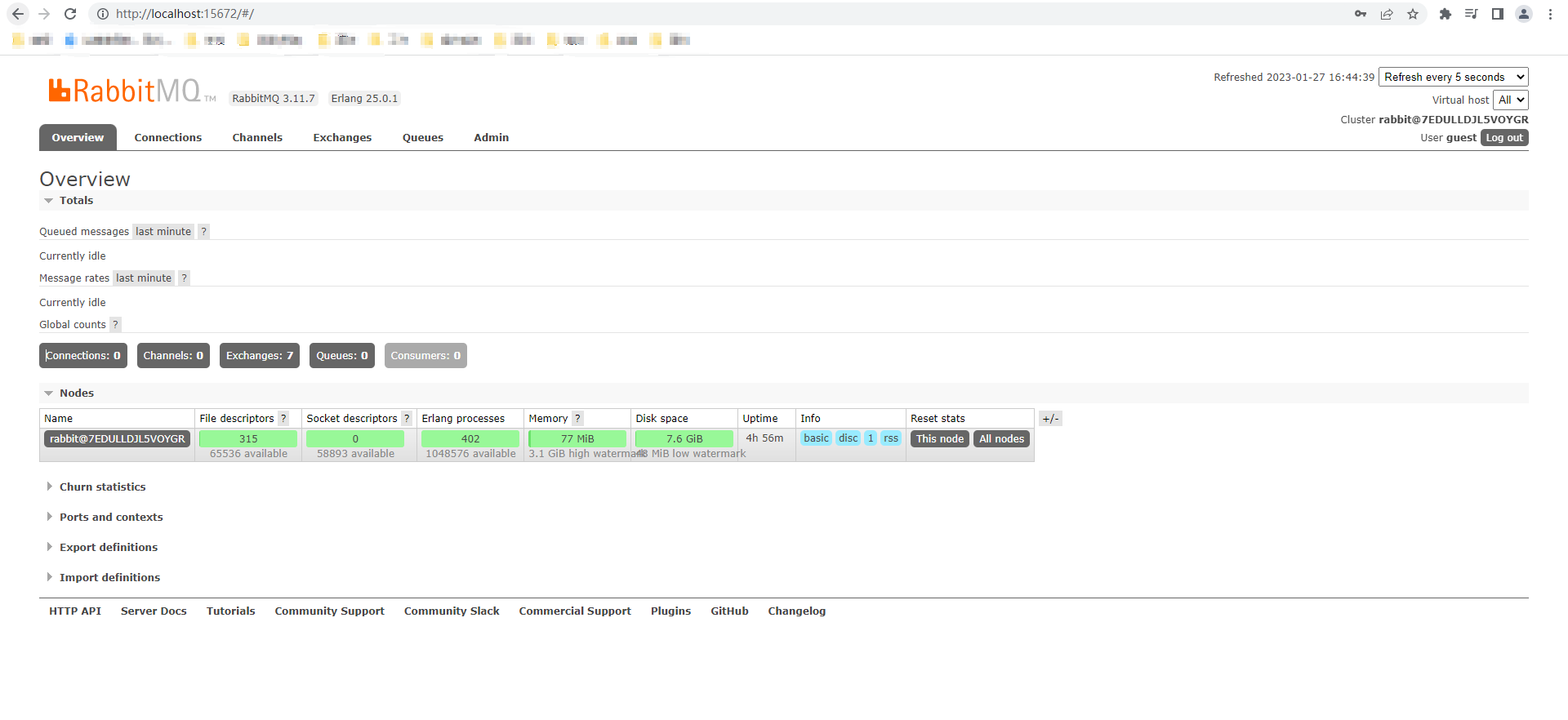The image size is (1568, 720).
Task: Toggle browser side panel icon
Action: (x=1498, y=14)
